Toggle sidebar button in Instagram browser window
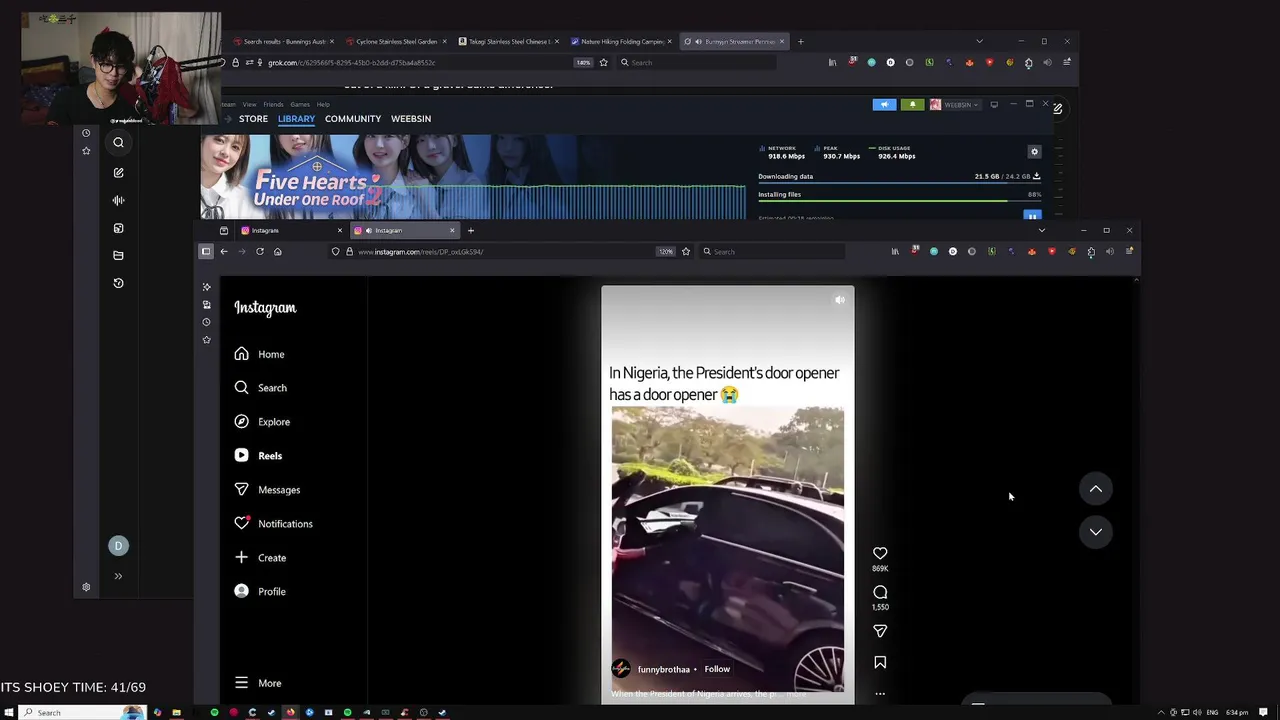1280x720 pixels. (x=206, y=252)
